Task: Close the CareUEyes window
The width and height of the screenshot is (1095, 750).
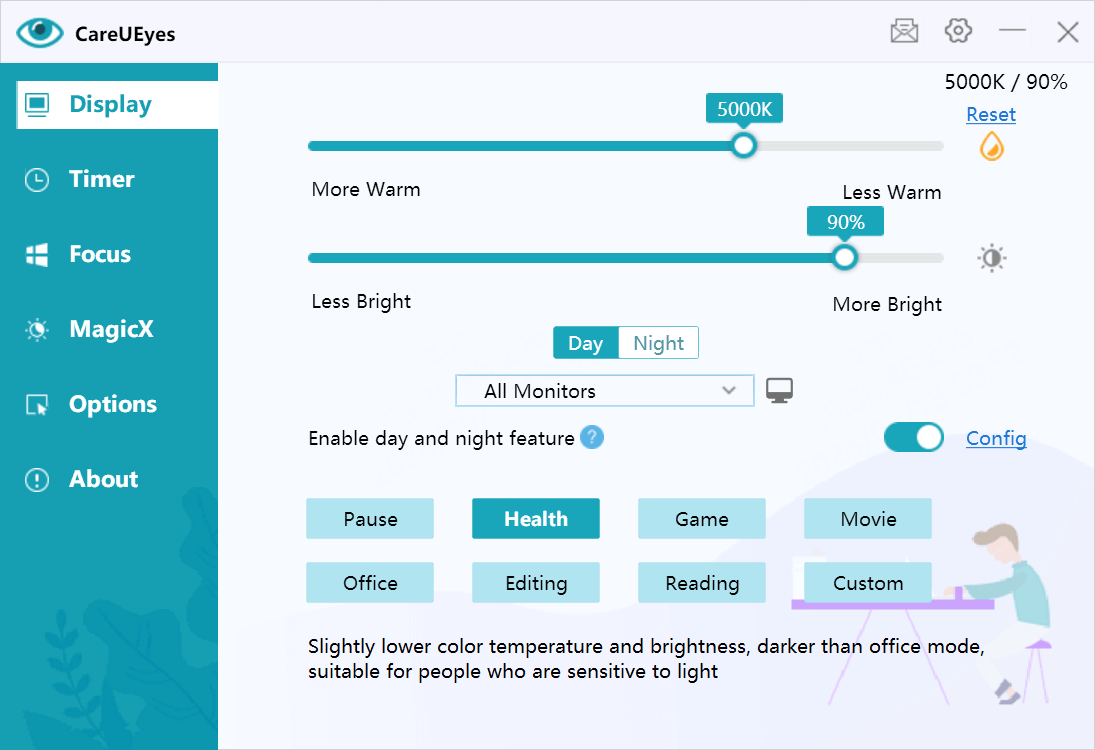Action: (1067, 31)
